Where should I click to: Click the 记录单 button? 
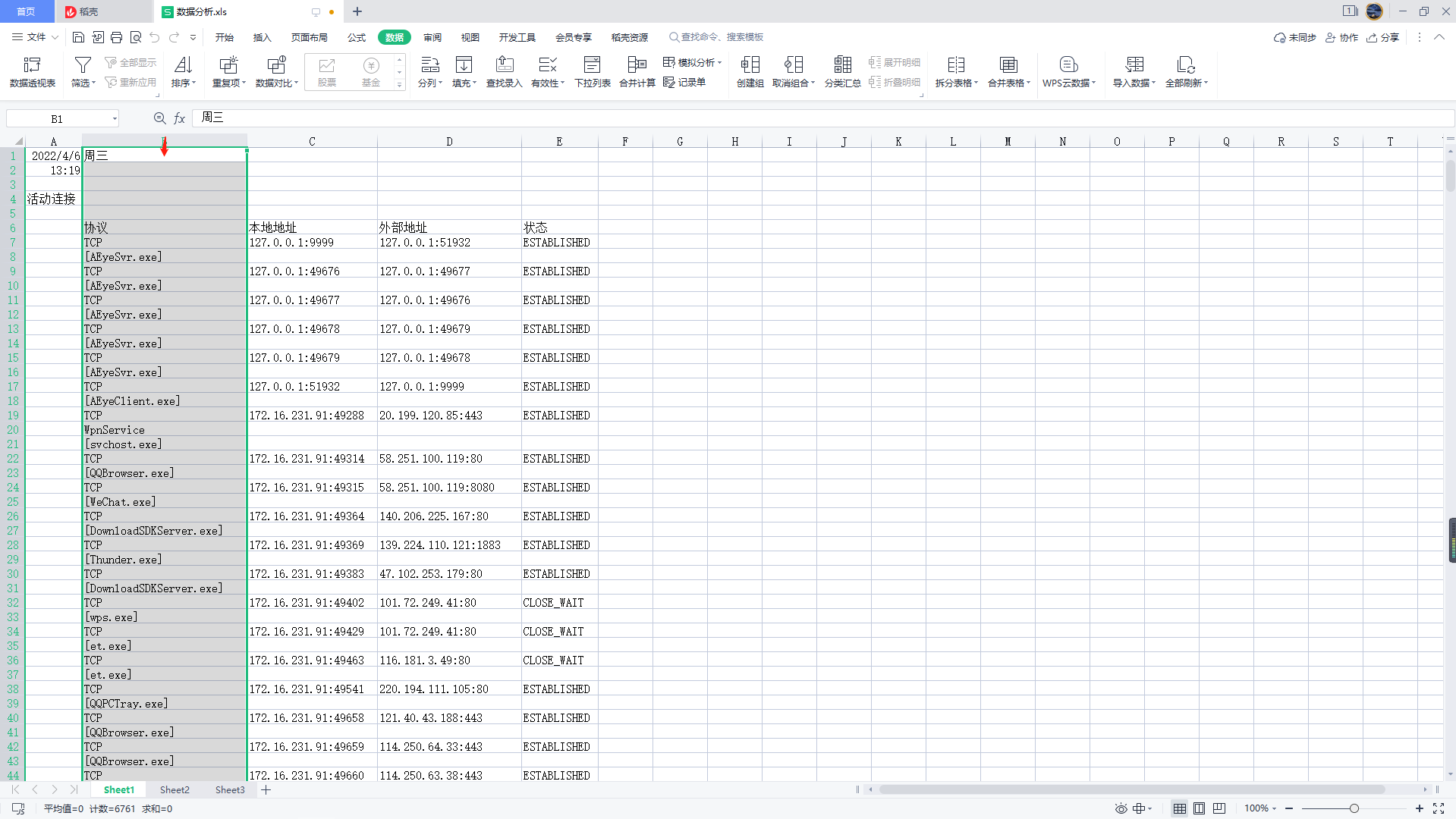tap(684, 82)
